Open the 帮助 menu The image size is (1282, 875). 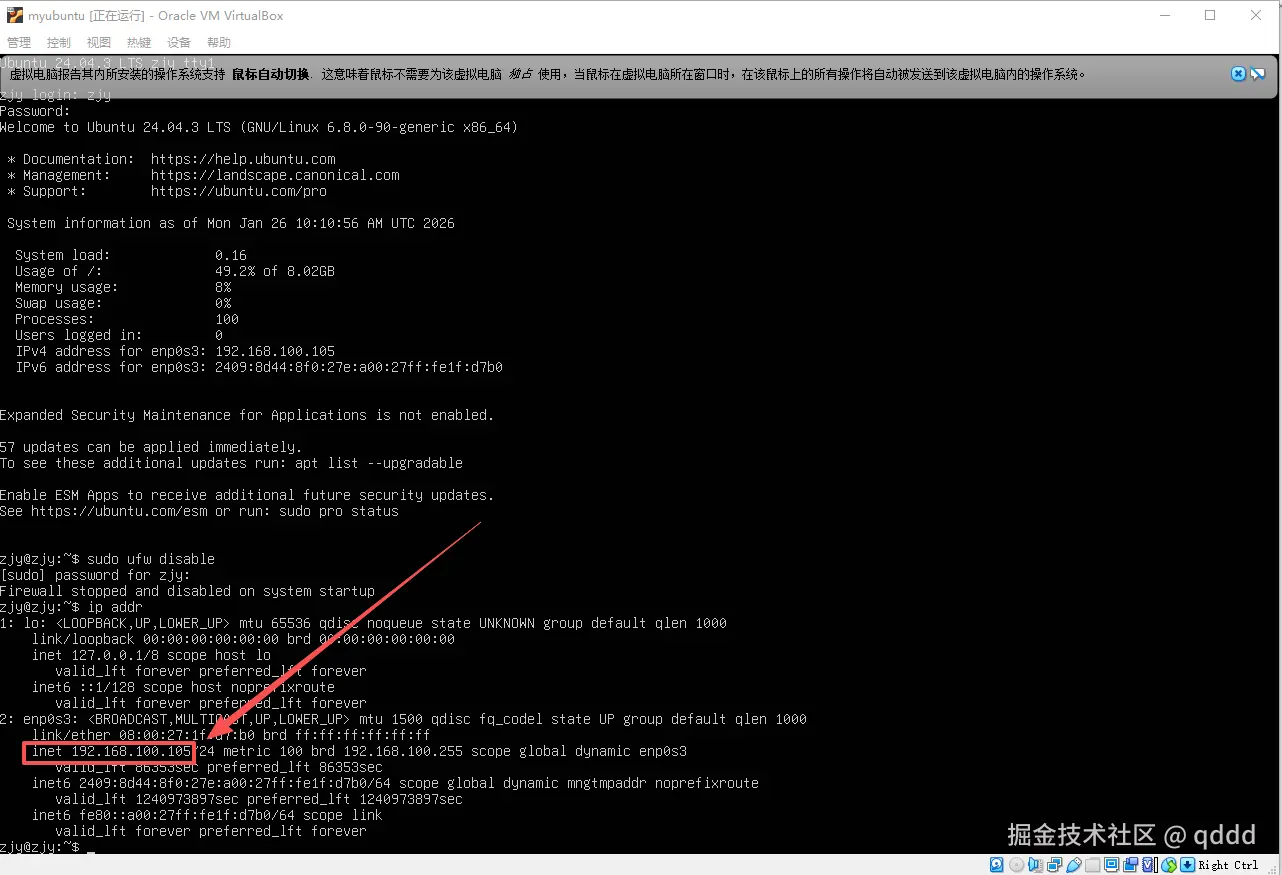(x=218, y=43)
